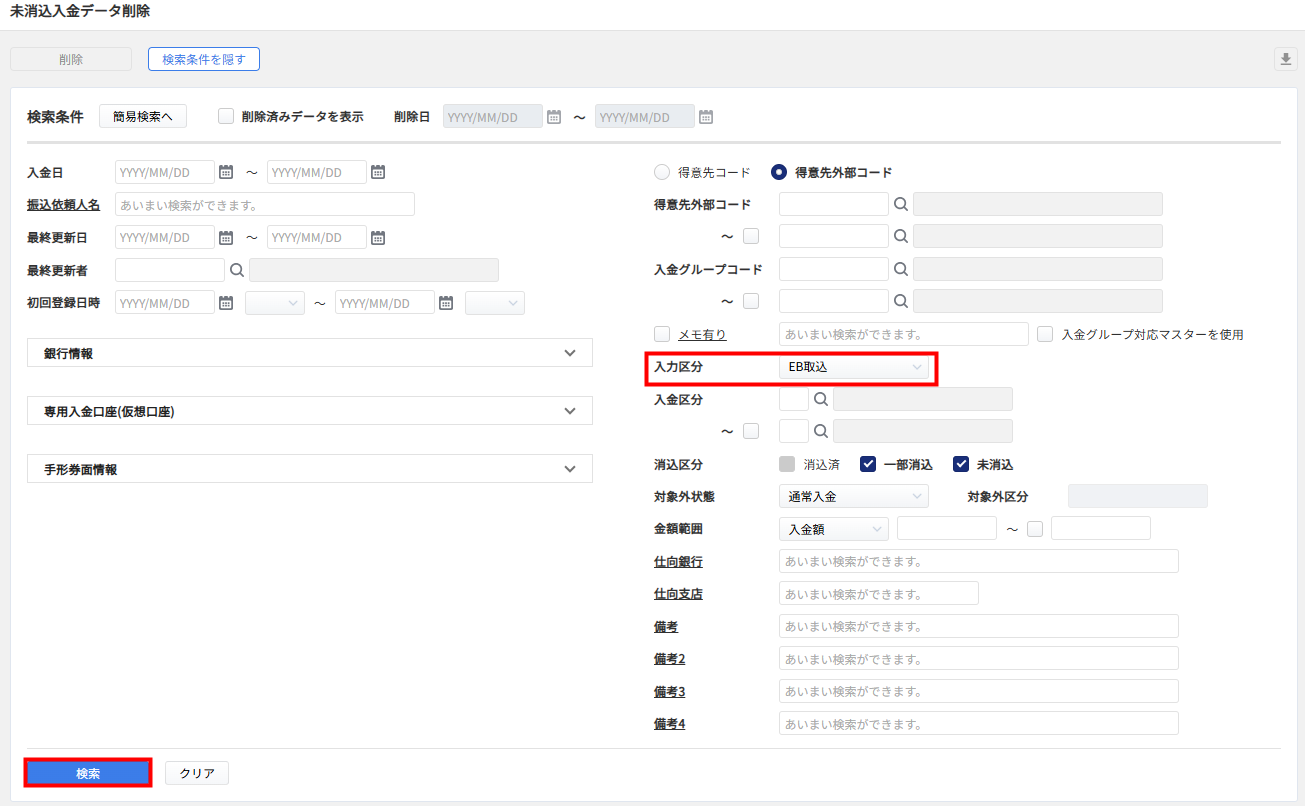The height and width of the screenshot is (806, 1305).
Task: Click the download icon at top right
Action: point(1285,59)
